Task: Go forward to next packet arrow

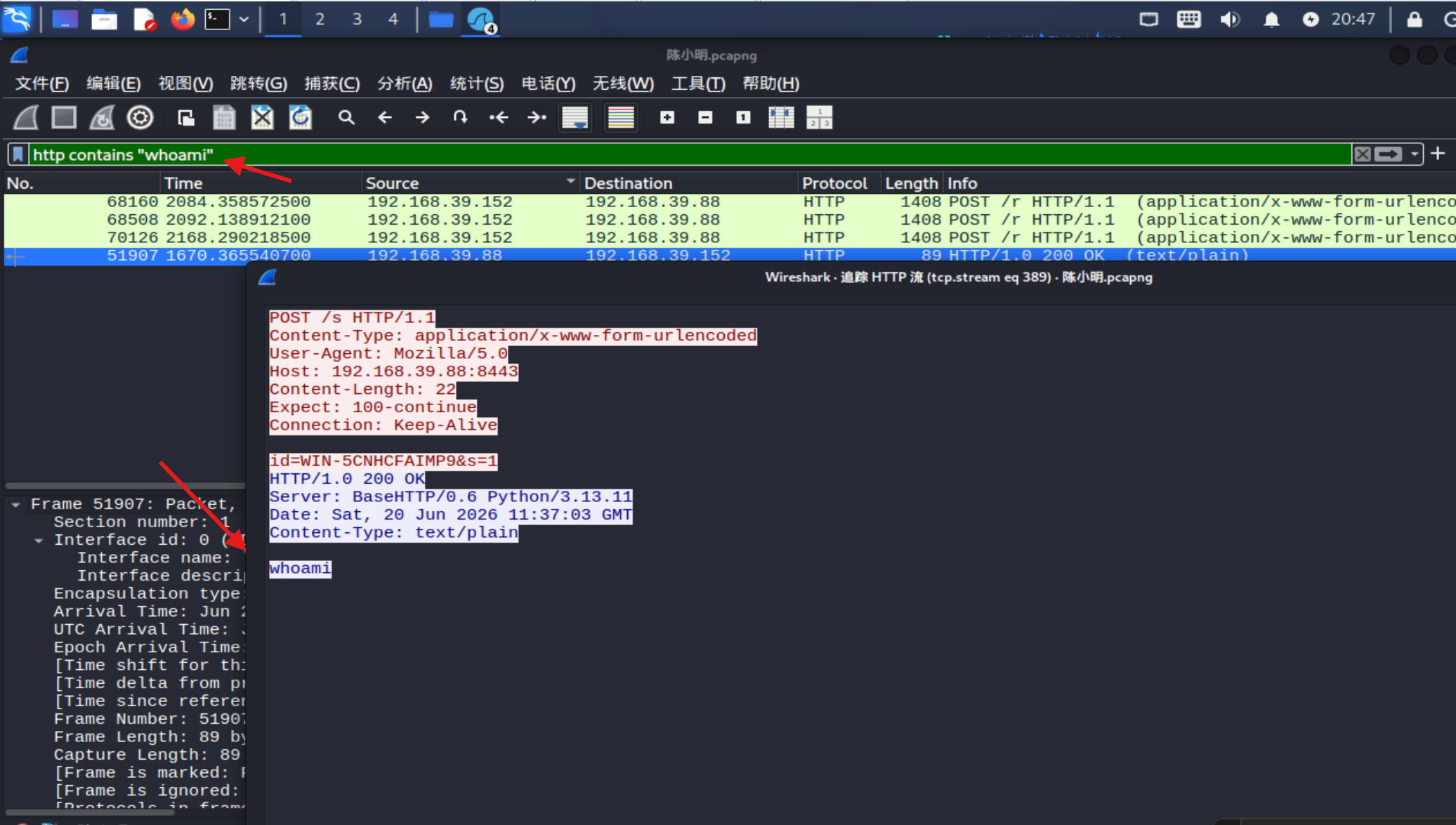Action: point(422,117)
